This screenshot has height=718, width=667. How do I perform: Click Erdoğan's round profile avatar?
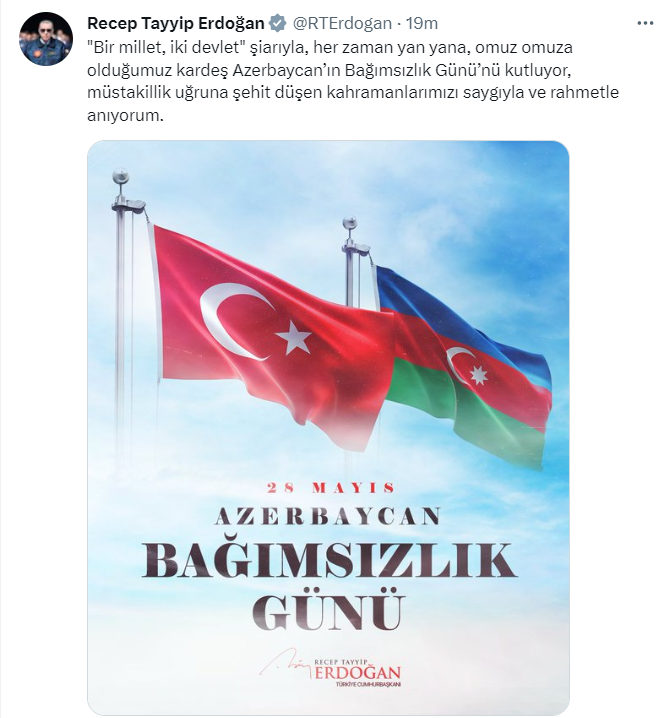coord(46,39)
